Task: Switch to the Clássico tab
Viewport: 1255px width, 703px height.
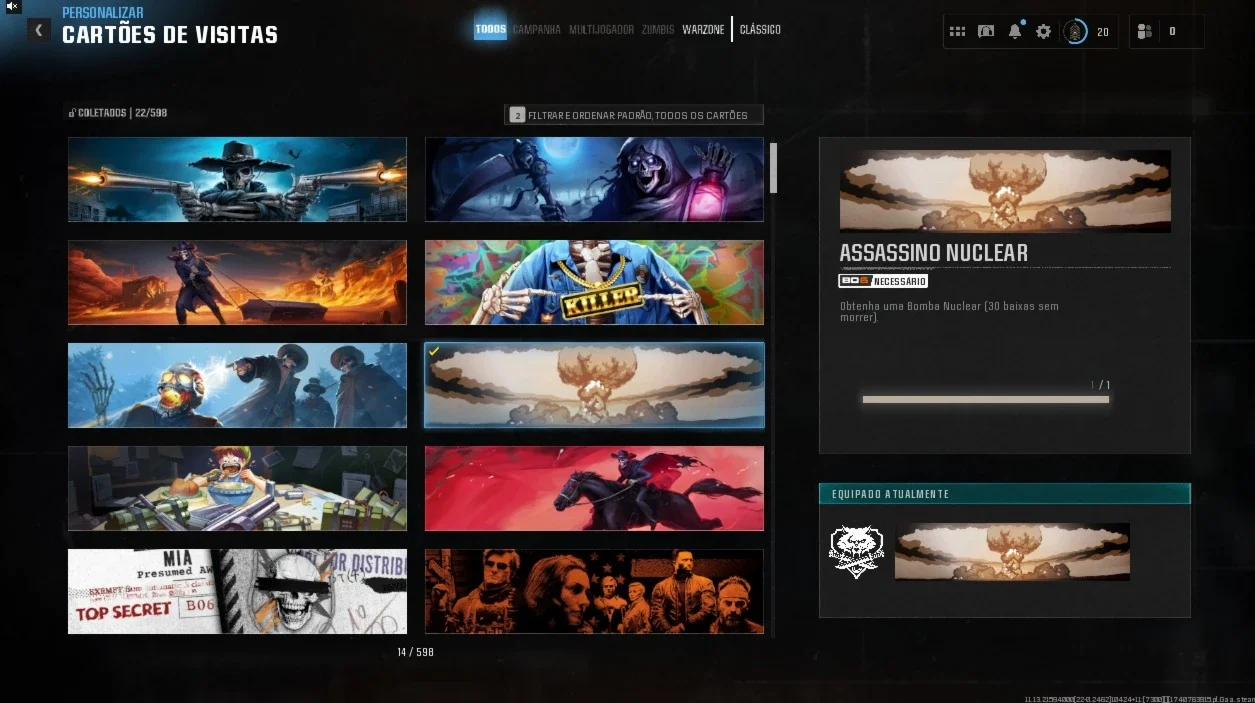Action: click(760, 30)
